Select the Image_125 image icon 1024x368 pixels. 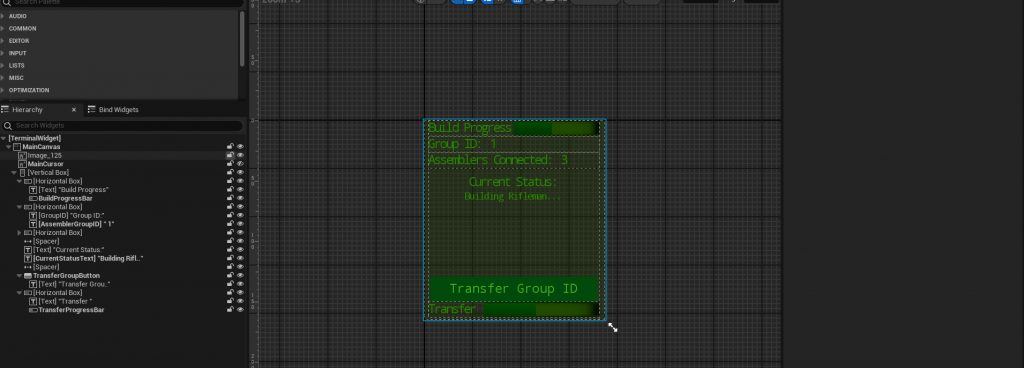click(x=22, y=156)
